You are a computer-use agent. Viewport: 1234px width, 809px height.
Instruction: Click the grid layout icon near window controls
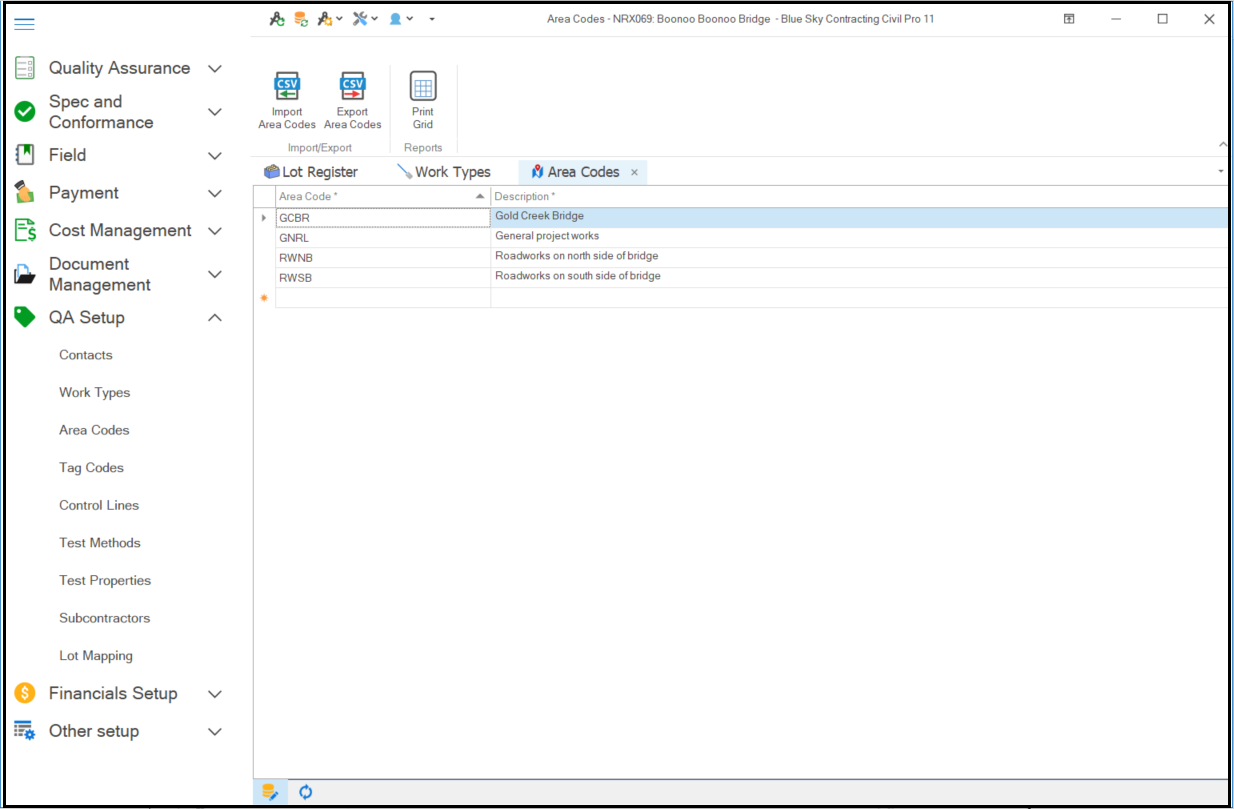(x=1068, y=18)
